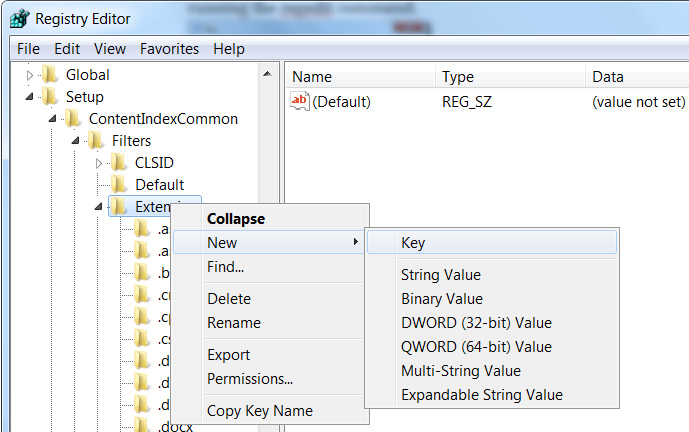
Task: Click Copy Key Name entry
Action: click(x=260, y=410)
